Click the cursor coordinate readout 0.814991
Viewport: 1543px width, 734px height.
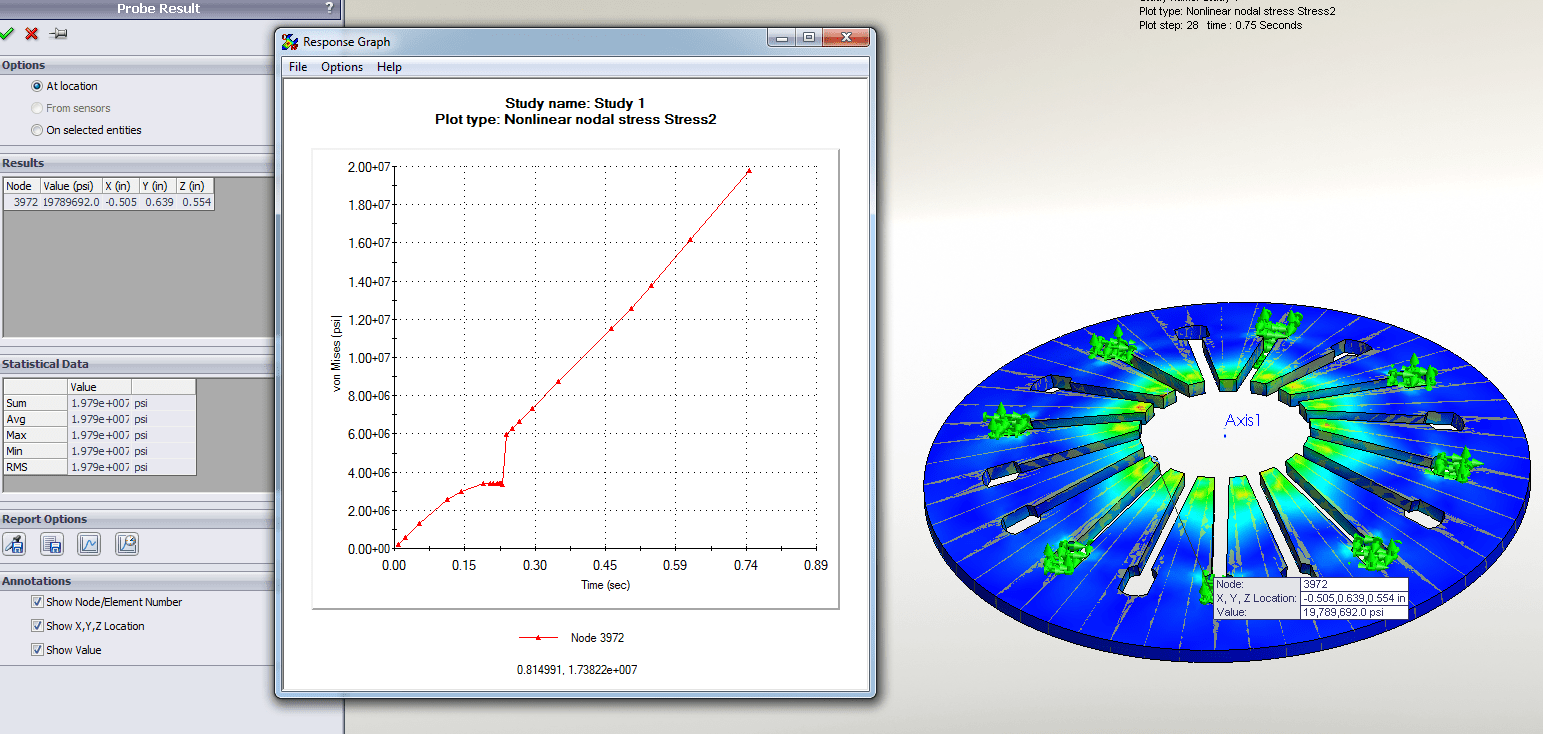[576, 670]
